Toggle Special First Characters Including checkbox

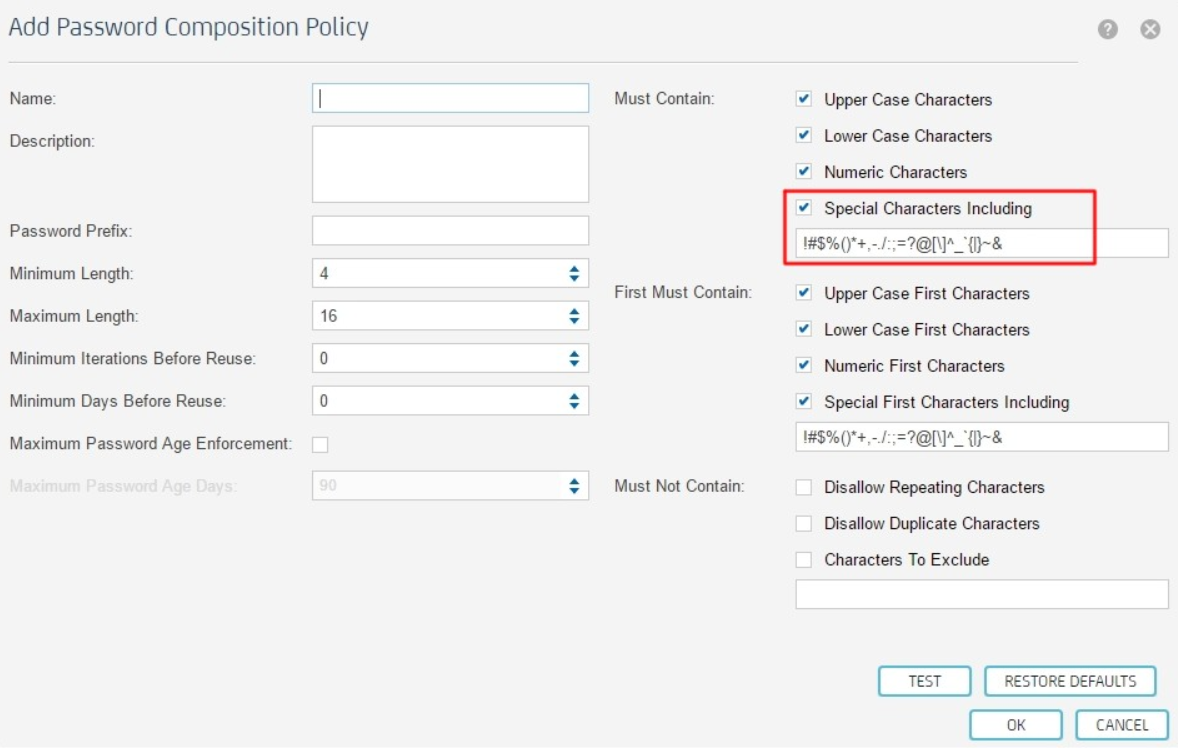pos(804,401)
